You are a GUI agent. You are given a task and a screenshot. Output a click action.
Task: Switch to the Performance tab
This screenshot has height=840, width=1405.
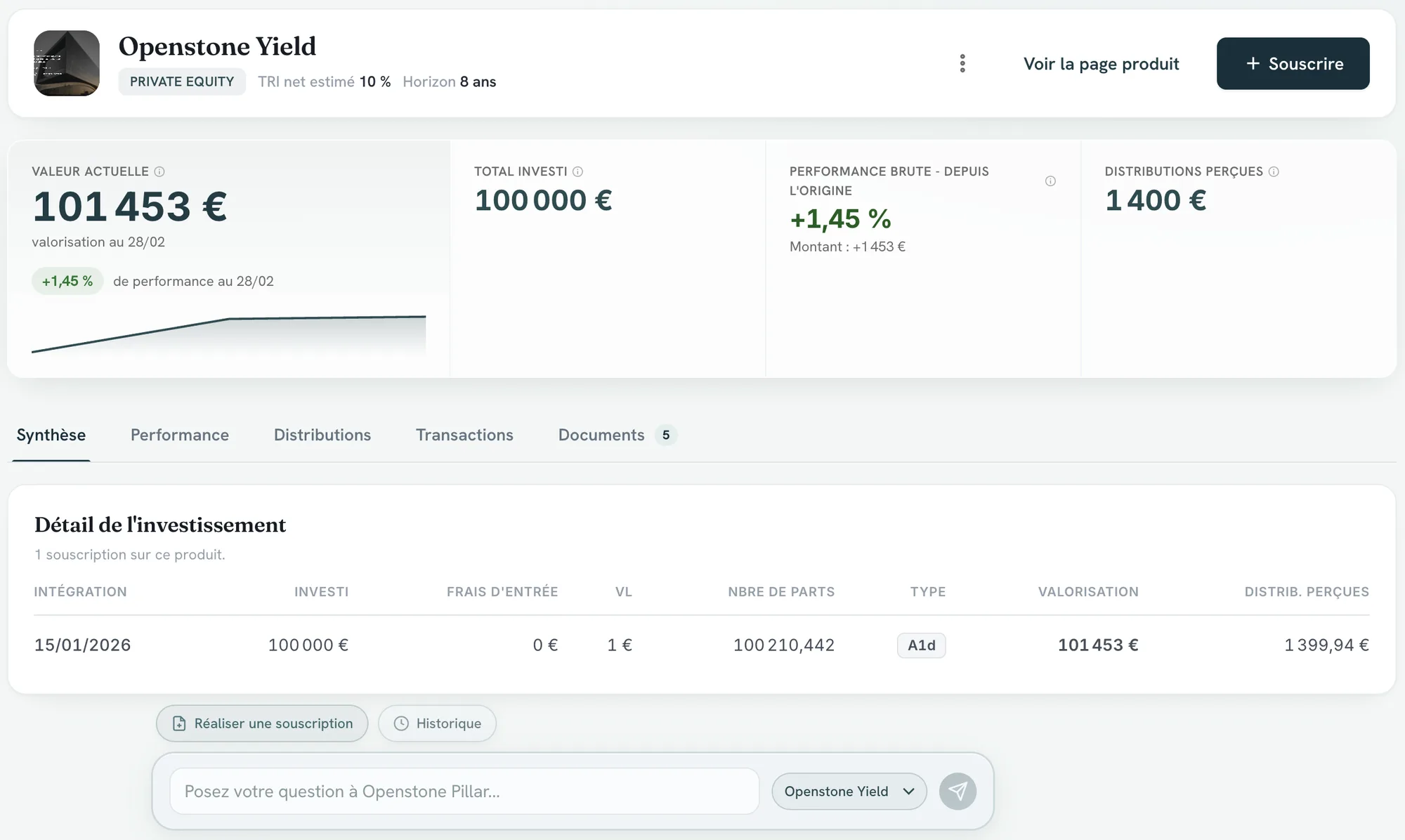tap(180, 435)
